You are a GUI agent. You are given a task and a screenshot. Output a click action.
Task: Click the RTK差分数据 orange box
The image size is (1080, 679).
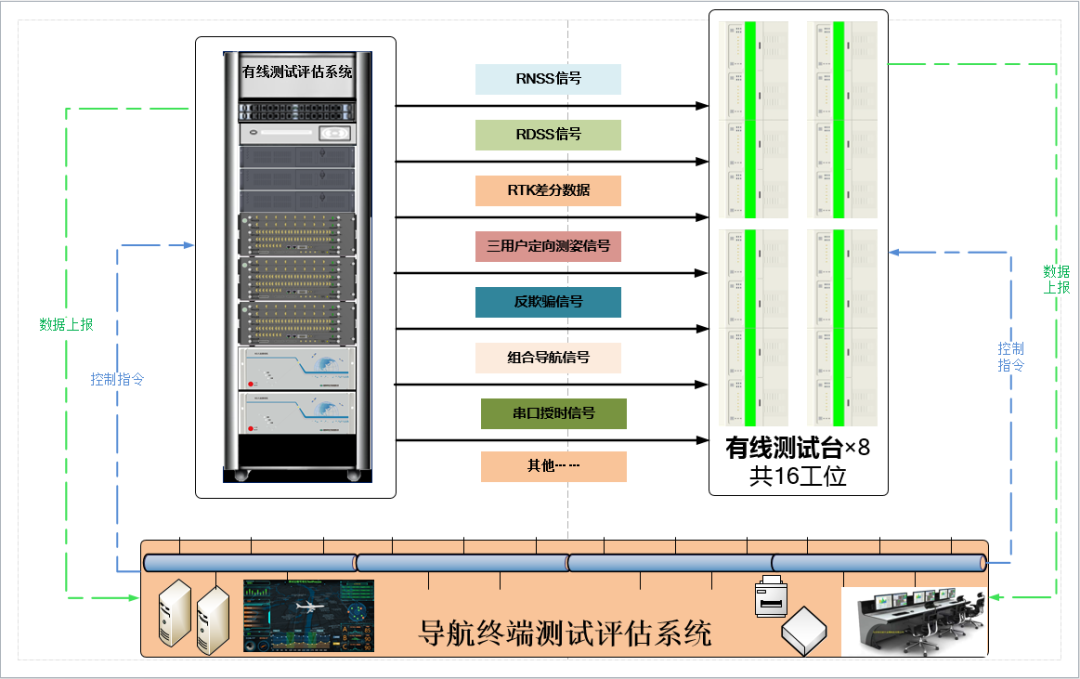548,191
